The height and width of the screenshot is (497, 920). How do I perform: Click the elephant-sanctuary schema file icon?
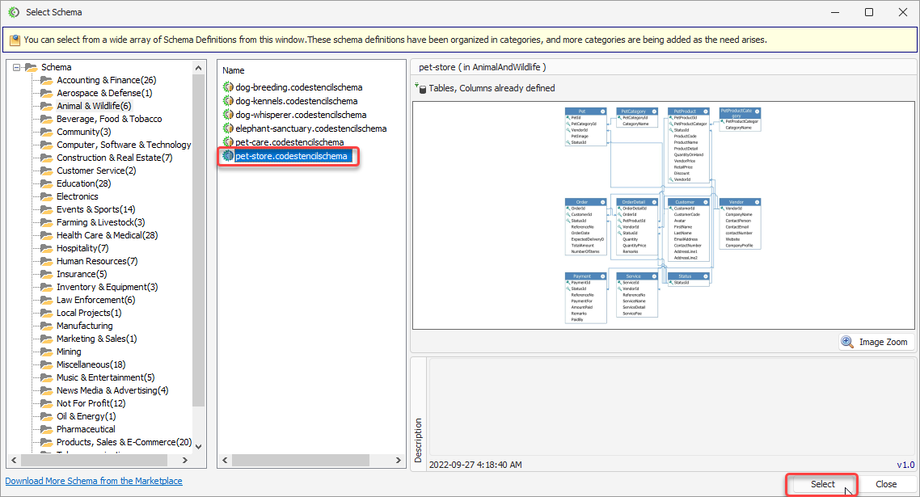(228, 129)
